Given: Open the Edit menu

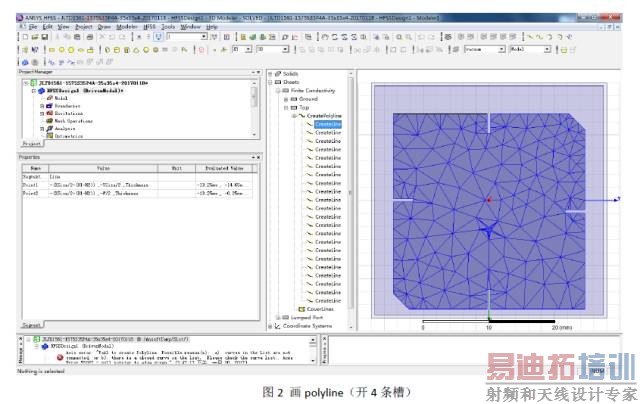Looking at the screenshot, I should tap(47, 27).
